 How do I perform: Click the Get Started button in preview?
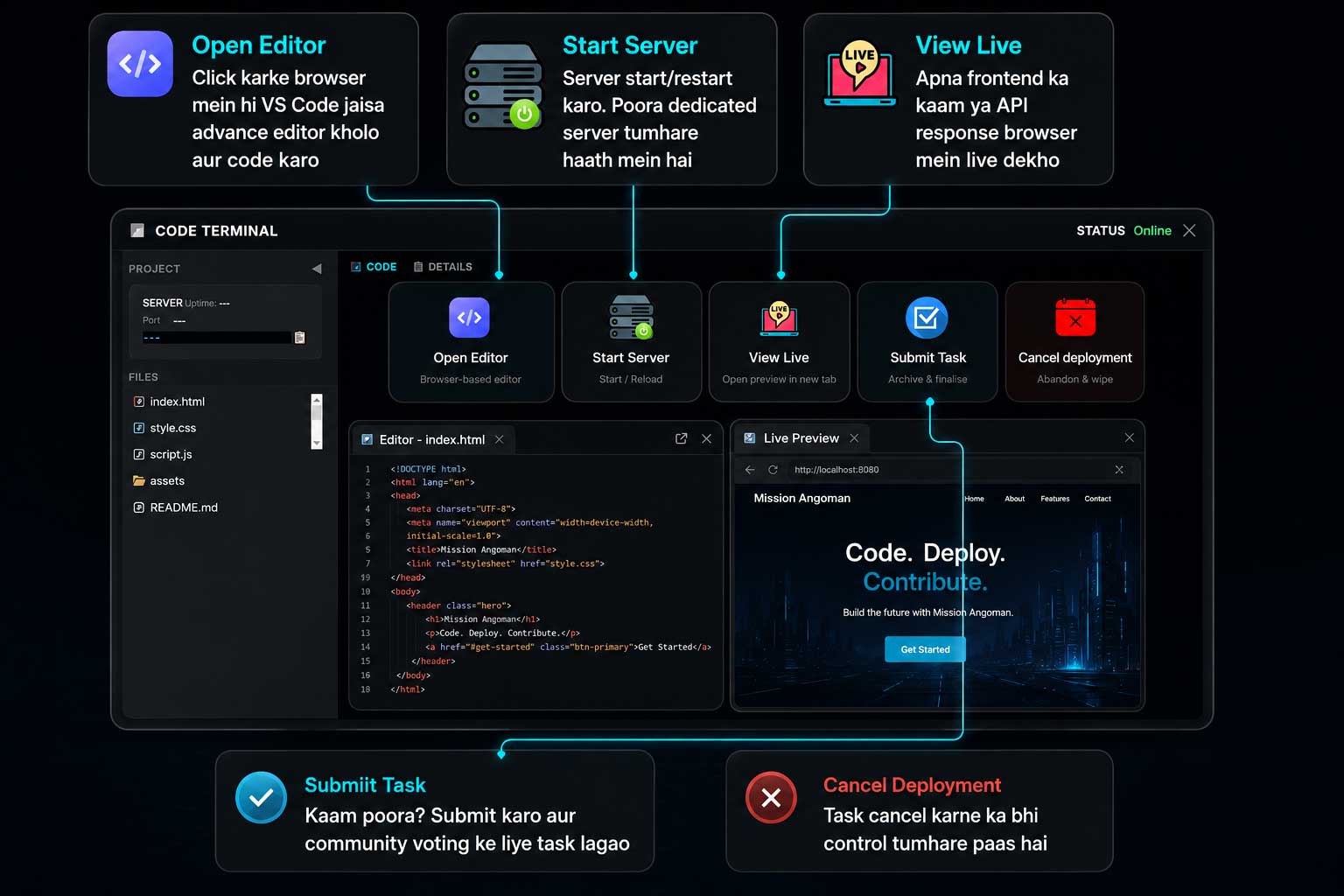pyautogui.click(x=925, y=649)
